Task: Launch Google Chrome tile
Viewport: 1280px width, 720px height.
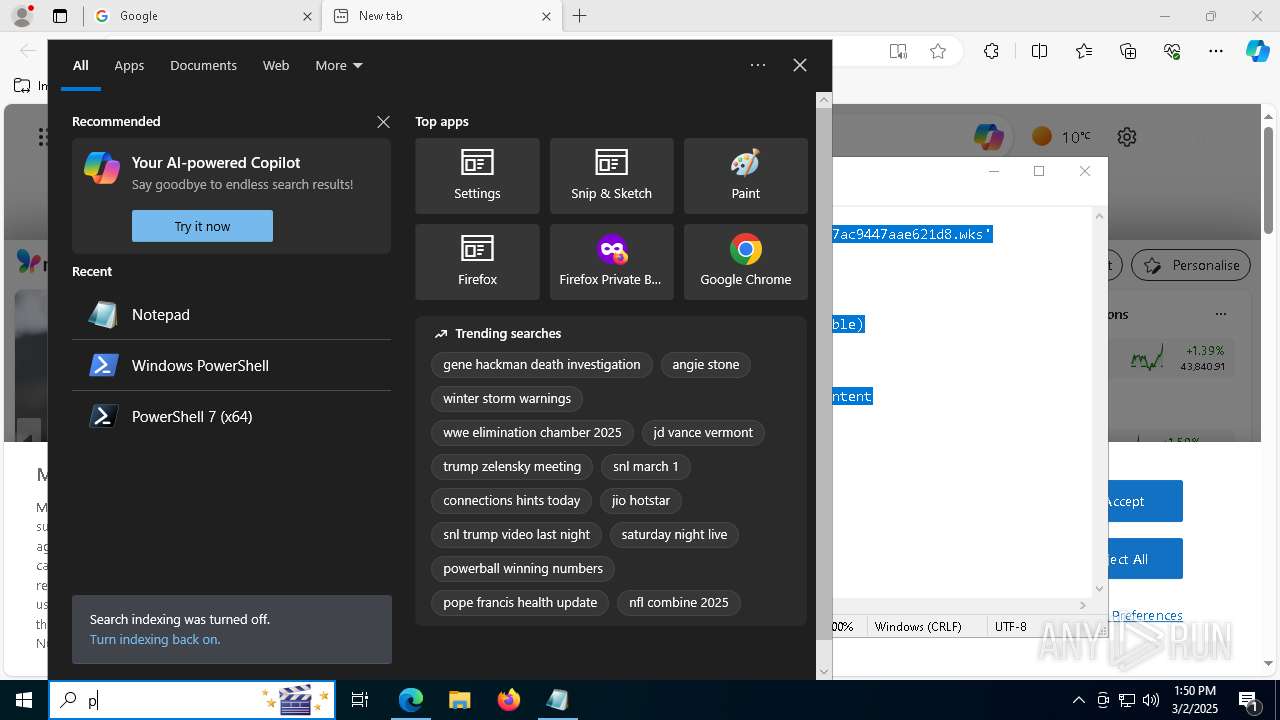Action: (745, 262)
